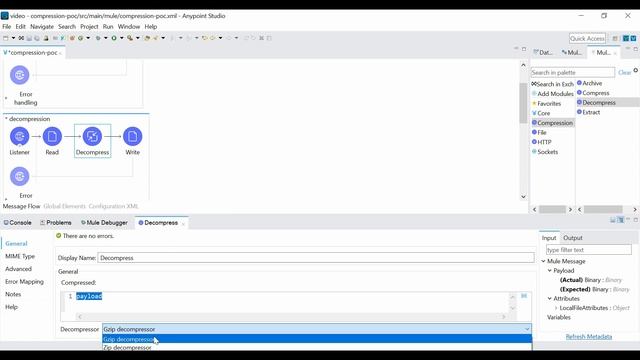Clear the palette search

[x=624, y=73]
